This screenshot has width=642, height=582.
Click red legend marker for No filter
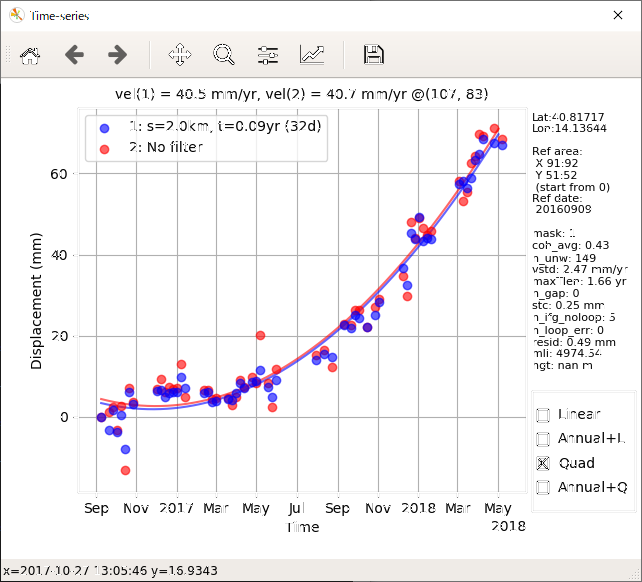click(104, 147)
